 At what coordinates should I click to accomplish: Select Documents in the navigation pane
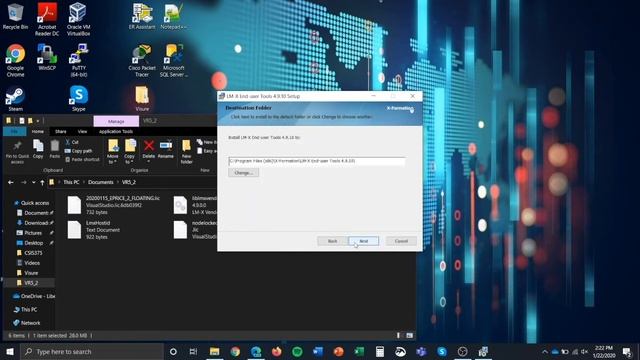[x=35, y=213]
